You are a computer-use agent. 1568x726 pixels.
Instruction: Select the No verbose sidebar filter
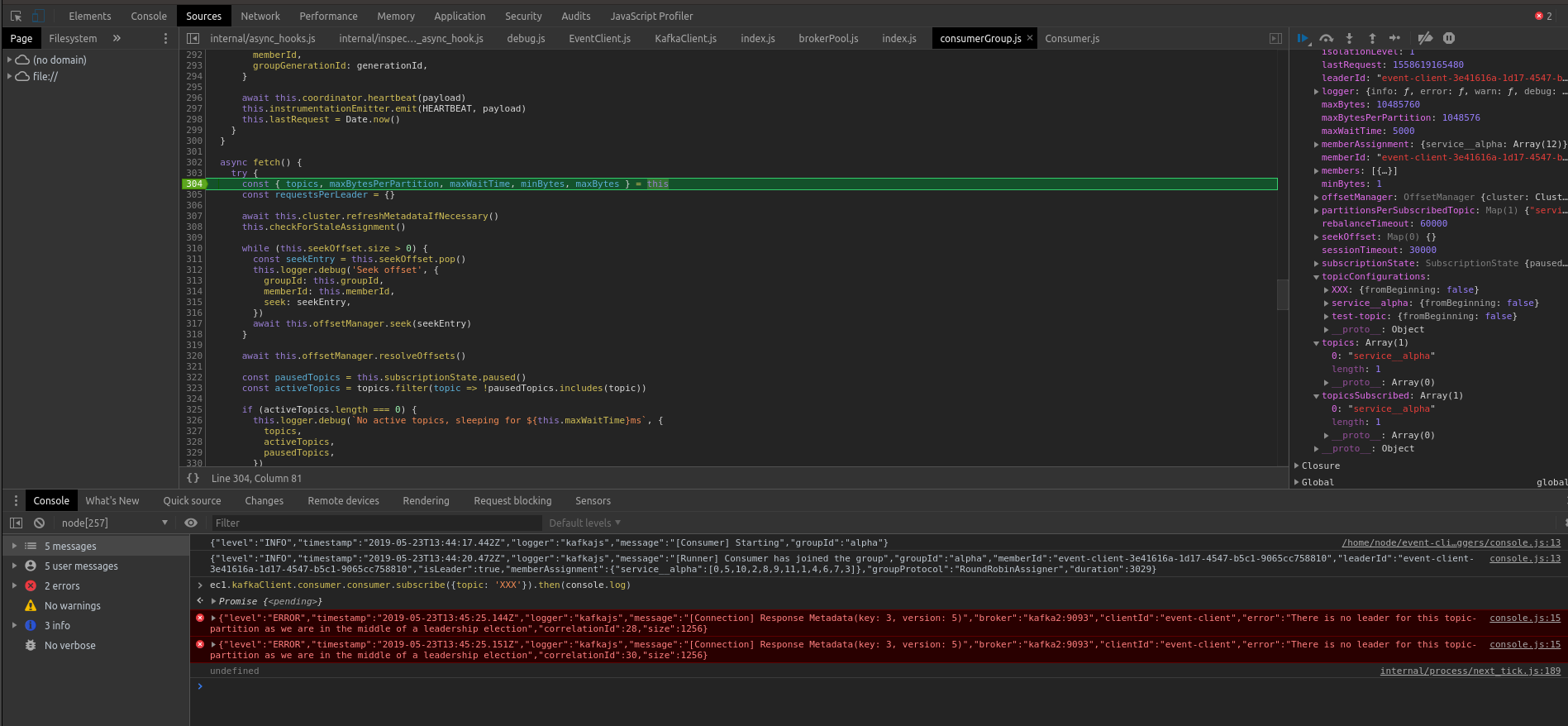[95, 645]
